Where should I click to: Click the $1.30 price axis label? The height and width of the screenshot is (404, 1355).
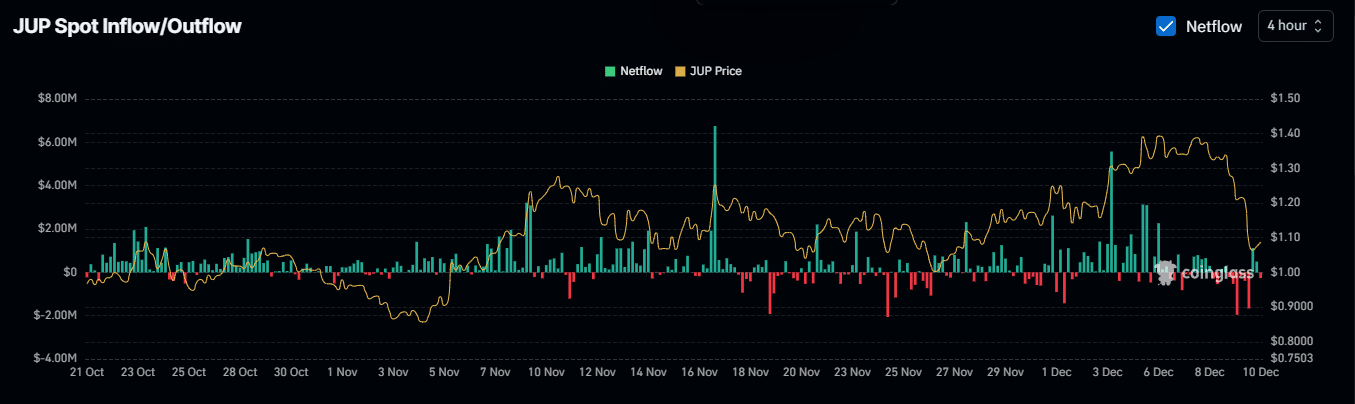[1285, 168]
